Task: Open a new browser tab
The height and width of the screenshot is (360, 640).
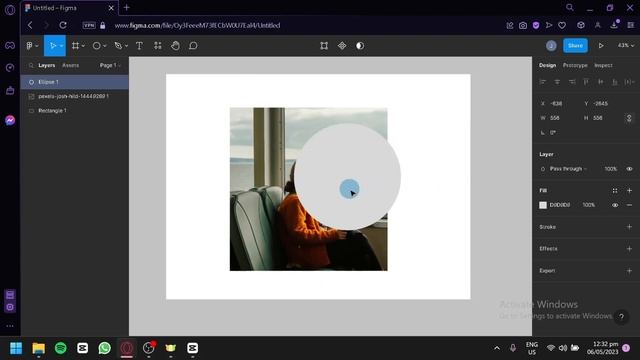Action: point(127,7)
